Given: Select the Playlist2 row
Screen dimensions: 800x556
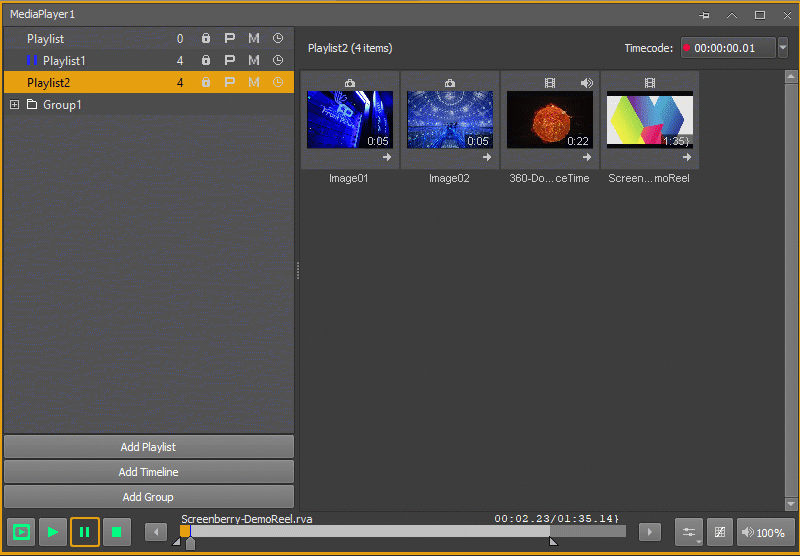Looking at the screenshot, I should tap(148, 82).
